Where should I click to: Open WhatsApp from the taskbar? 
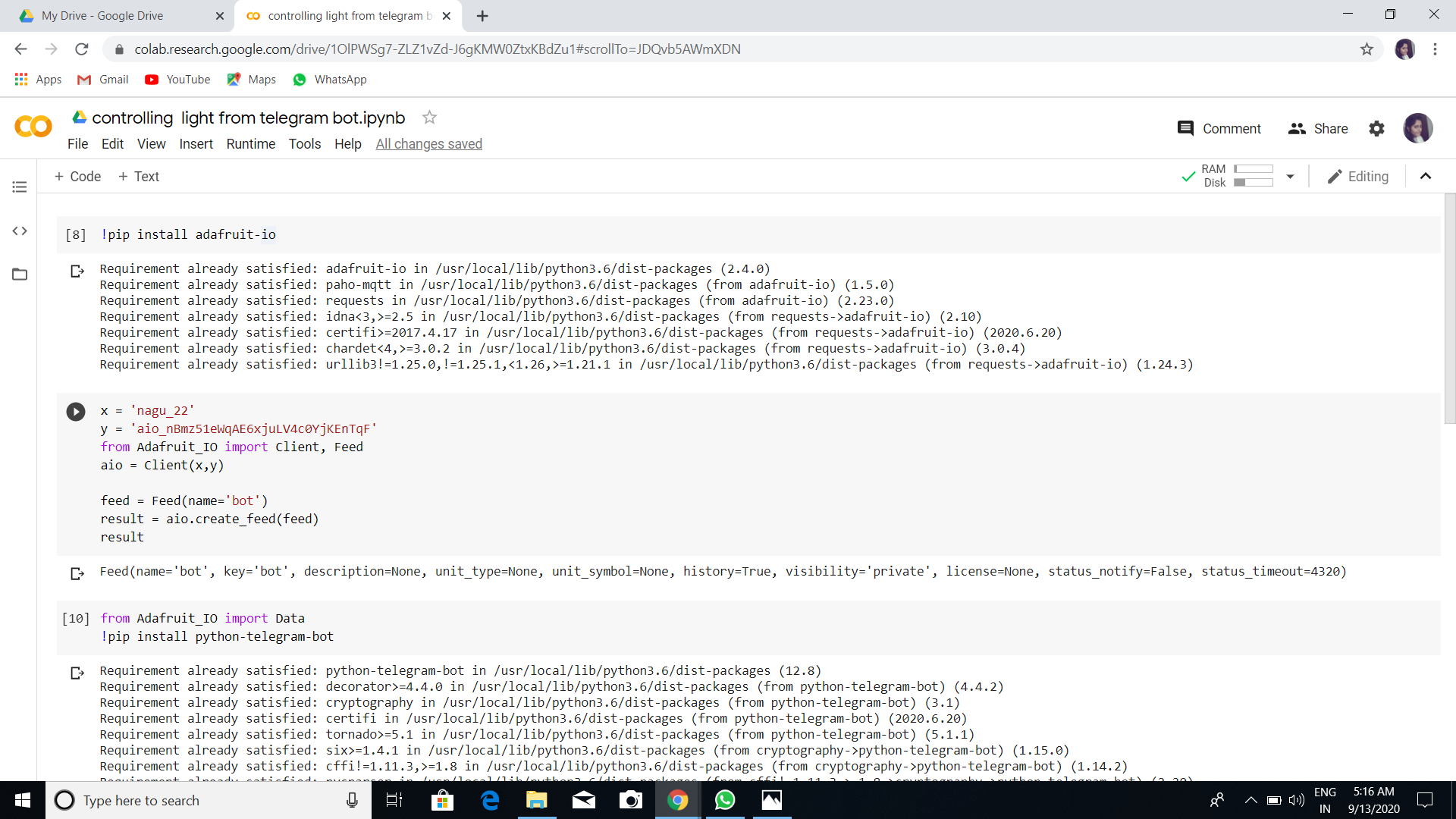725,800
